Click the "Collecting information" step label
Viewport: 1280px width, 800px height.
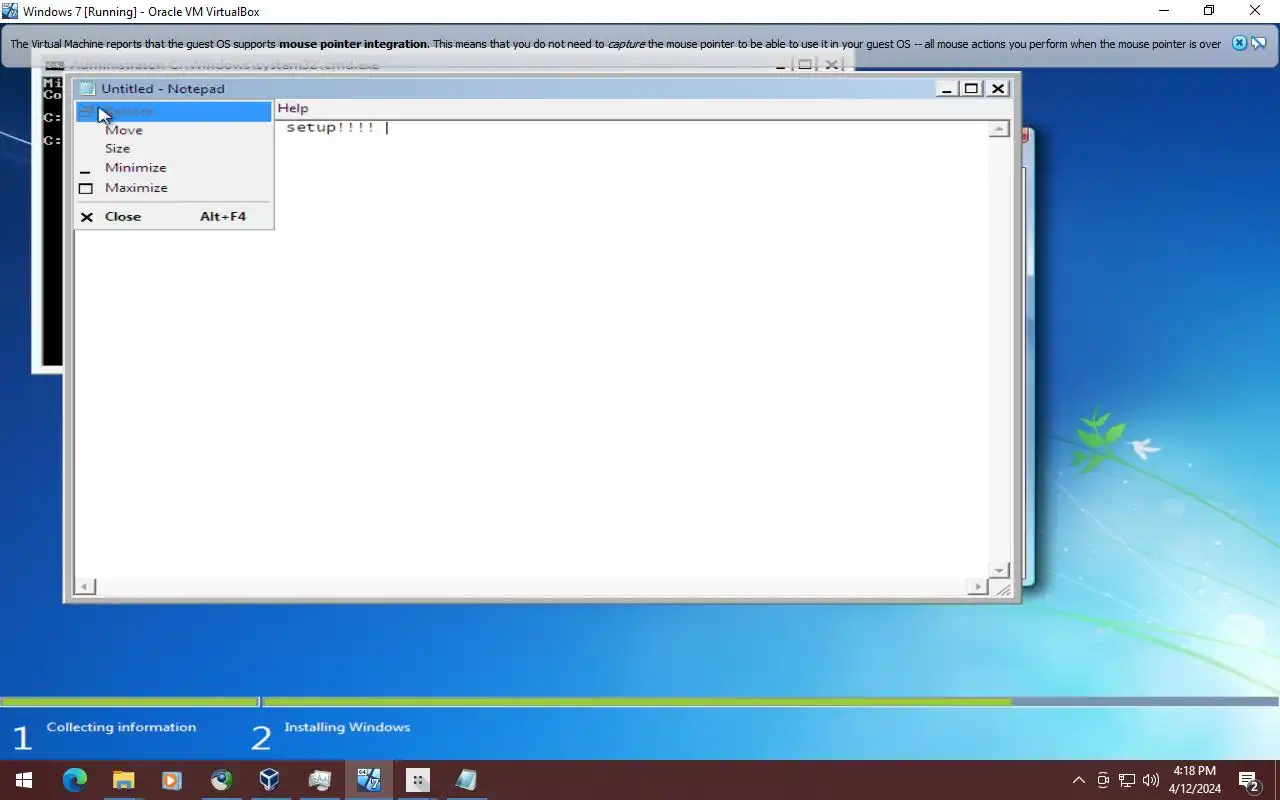(x=121, y=727)
